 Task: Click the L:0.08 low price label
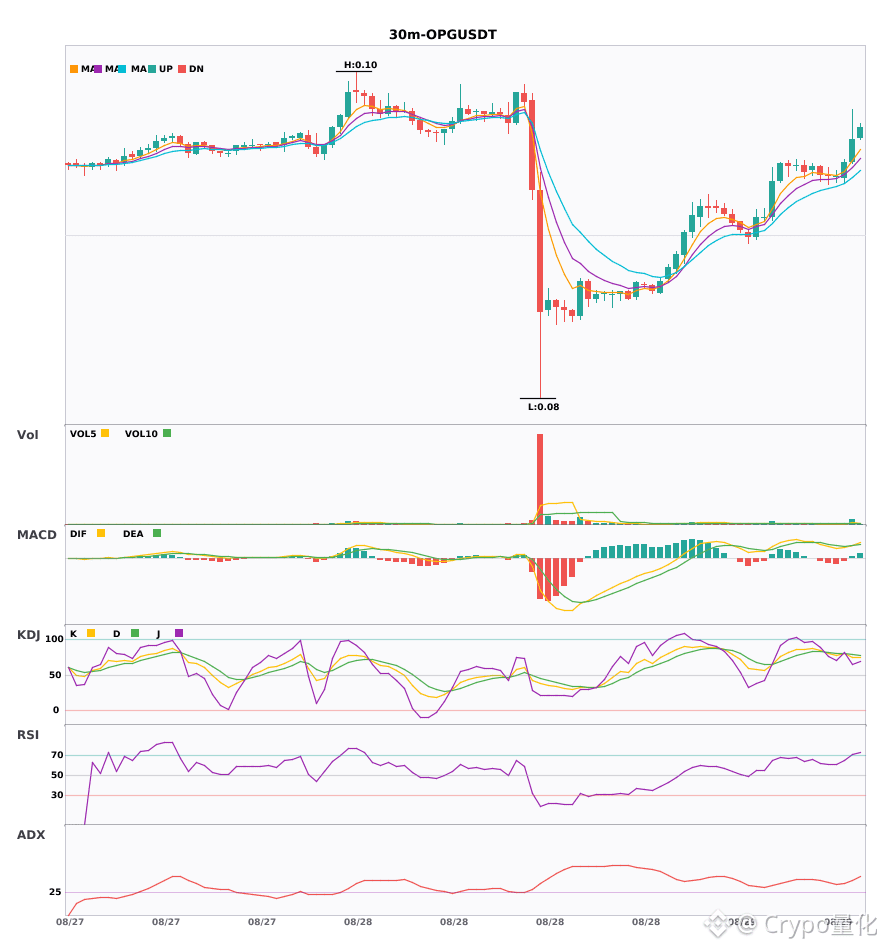coord(543,407)
